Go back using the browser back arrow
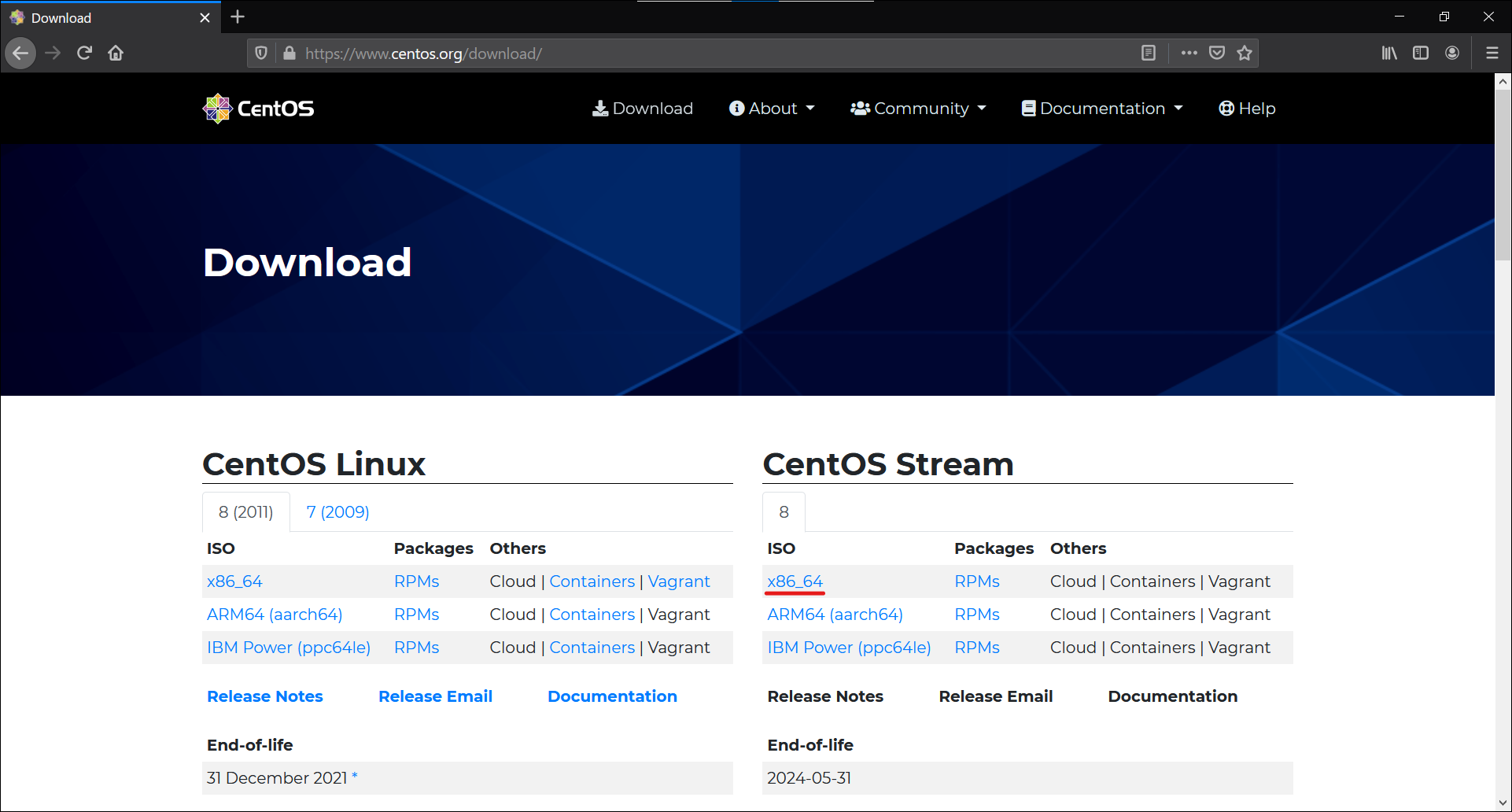This screenshot has width=1512, height=812. click(20, 54)
